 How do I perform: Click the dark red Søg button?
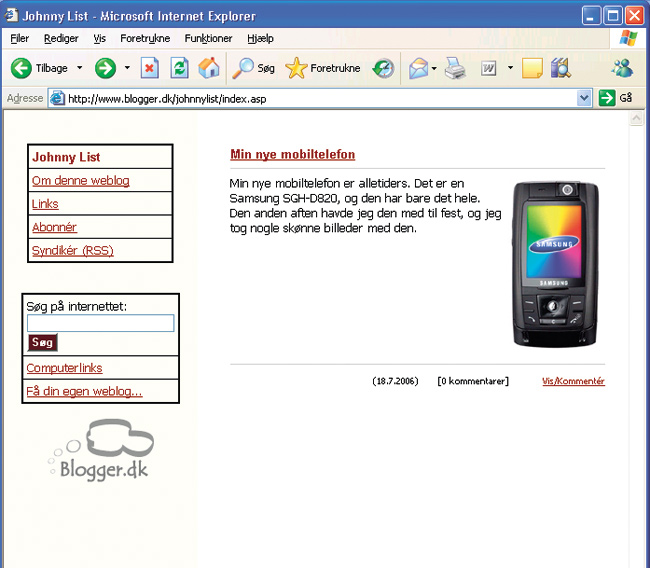point(42,342)
